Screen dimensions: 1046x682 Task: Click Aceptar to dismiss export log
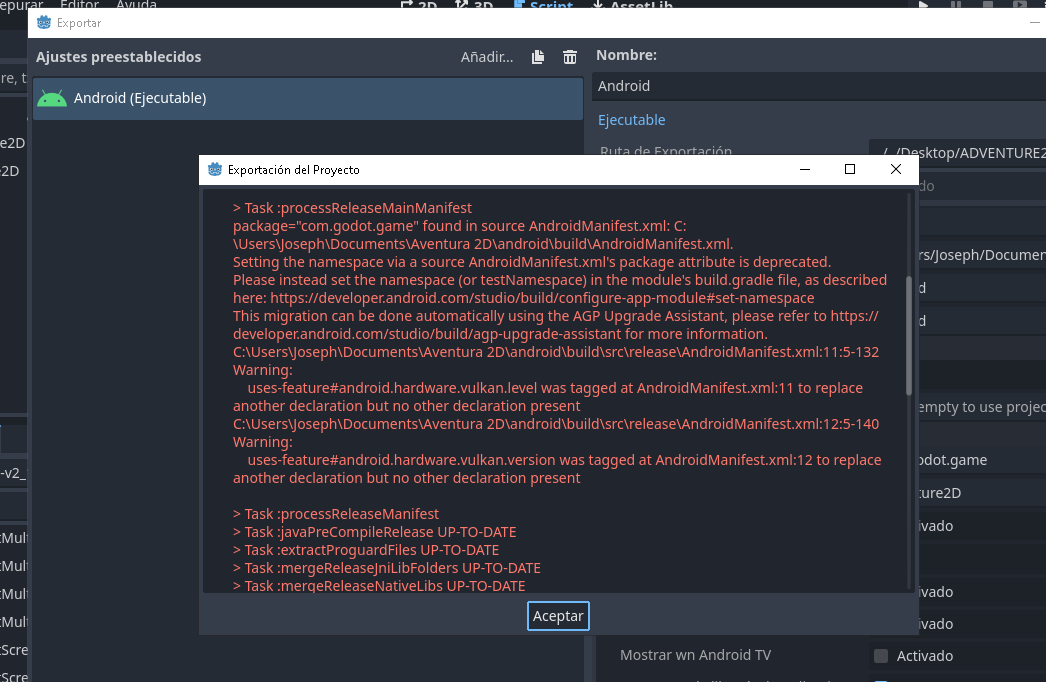[x=558, y=616]
